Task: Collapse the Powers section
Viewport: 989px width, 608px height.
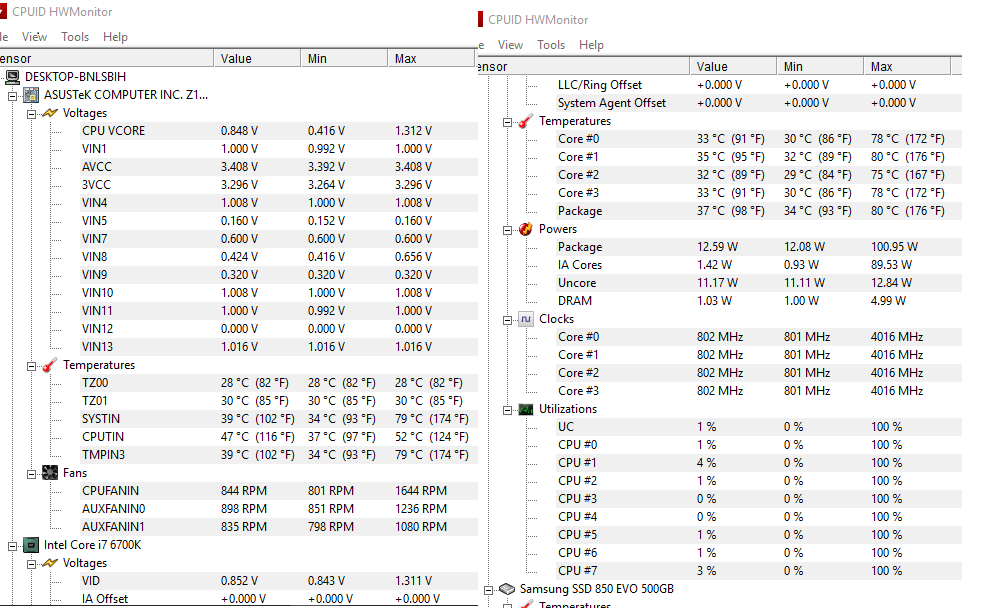Action: 507,230
